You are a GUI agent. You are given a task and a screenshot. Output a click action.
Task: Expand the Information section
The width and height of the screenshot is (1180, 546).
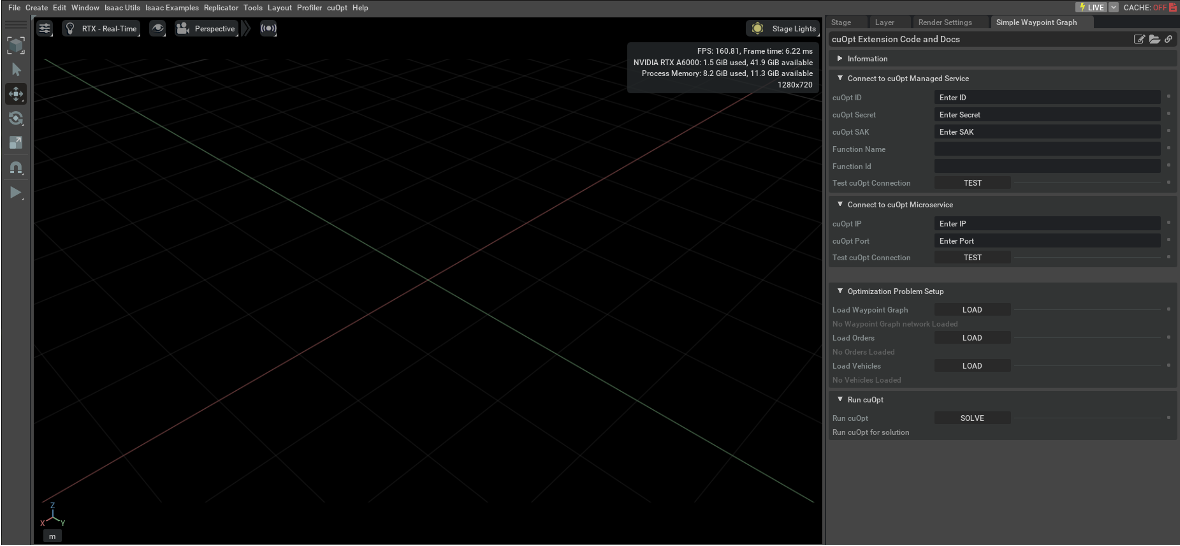click(x=1002, y=58)
